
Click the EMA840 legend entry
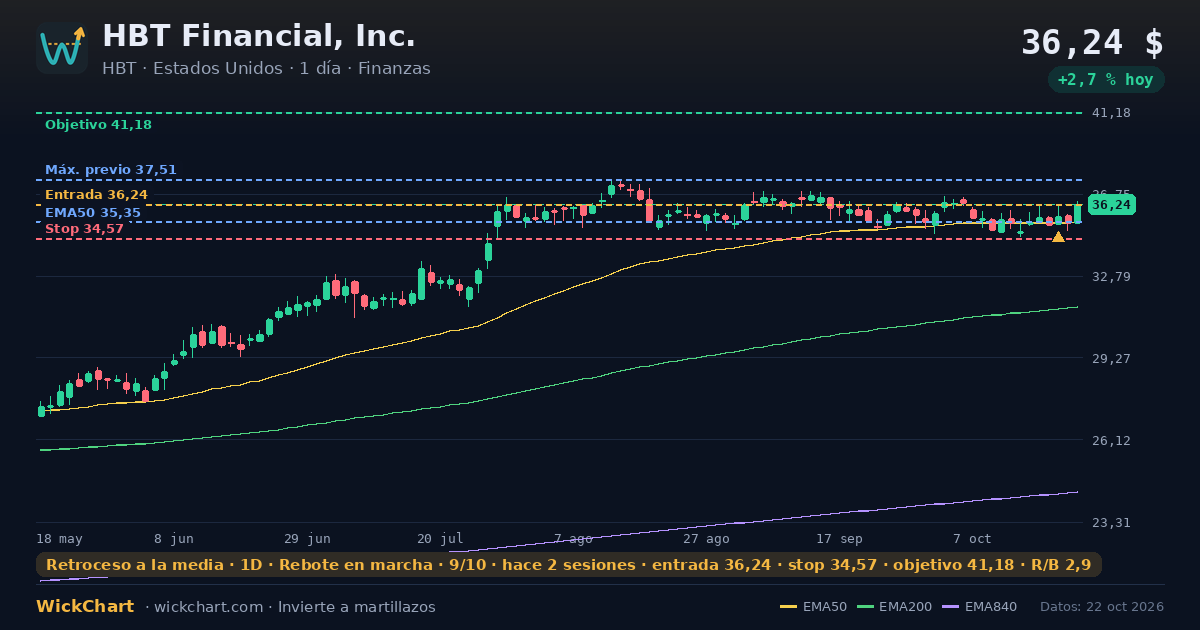(x=980, y=607)
